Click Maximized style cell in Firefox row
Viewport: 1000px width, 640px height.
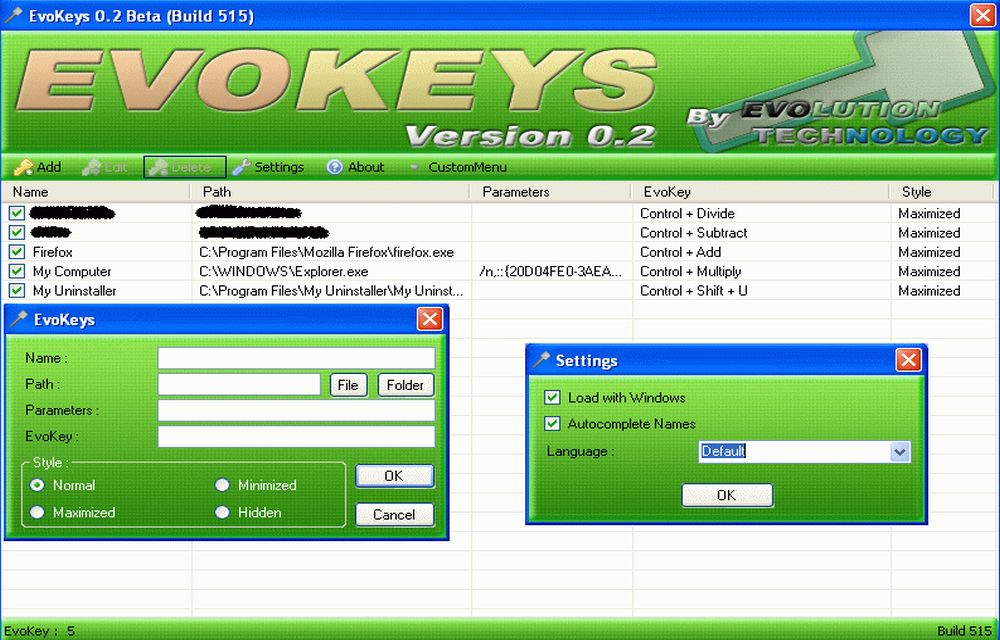(x=929, y=252)
